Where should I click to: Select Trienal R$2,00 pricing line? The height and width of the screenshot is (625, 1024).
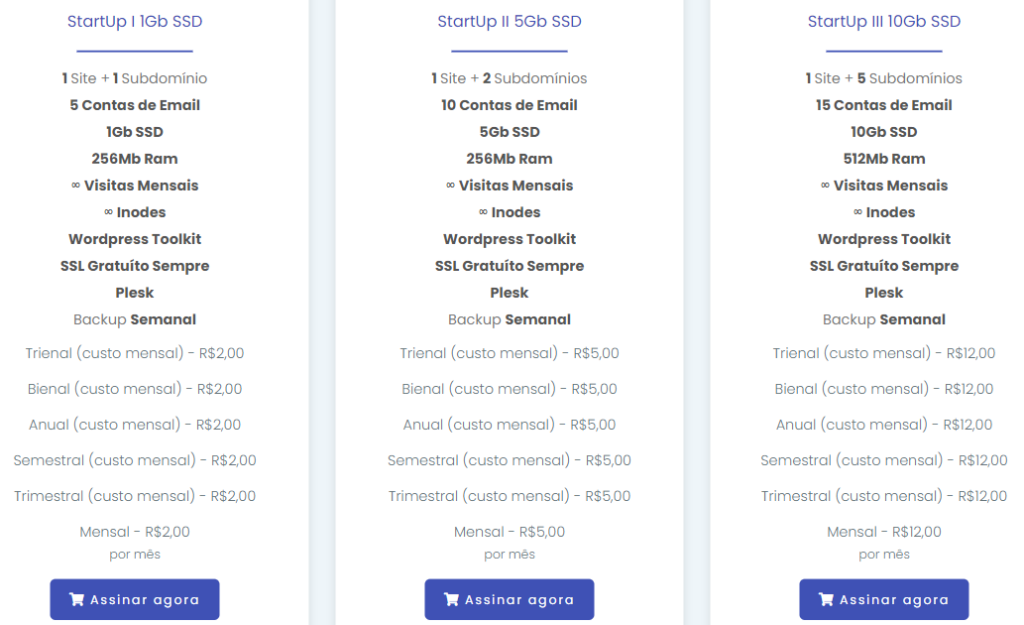click(x=135, y=353)
